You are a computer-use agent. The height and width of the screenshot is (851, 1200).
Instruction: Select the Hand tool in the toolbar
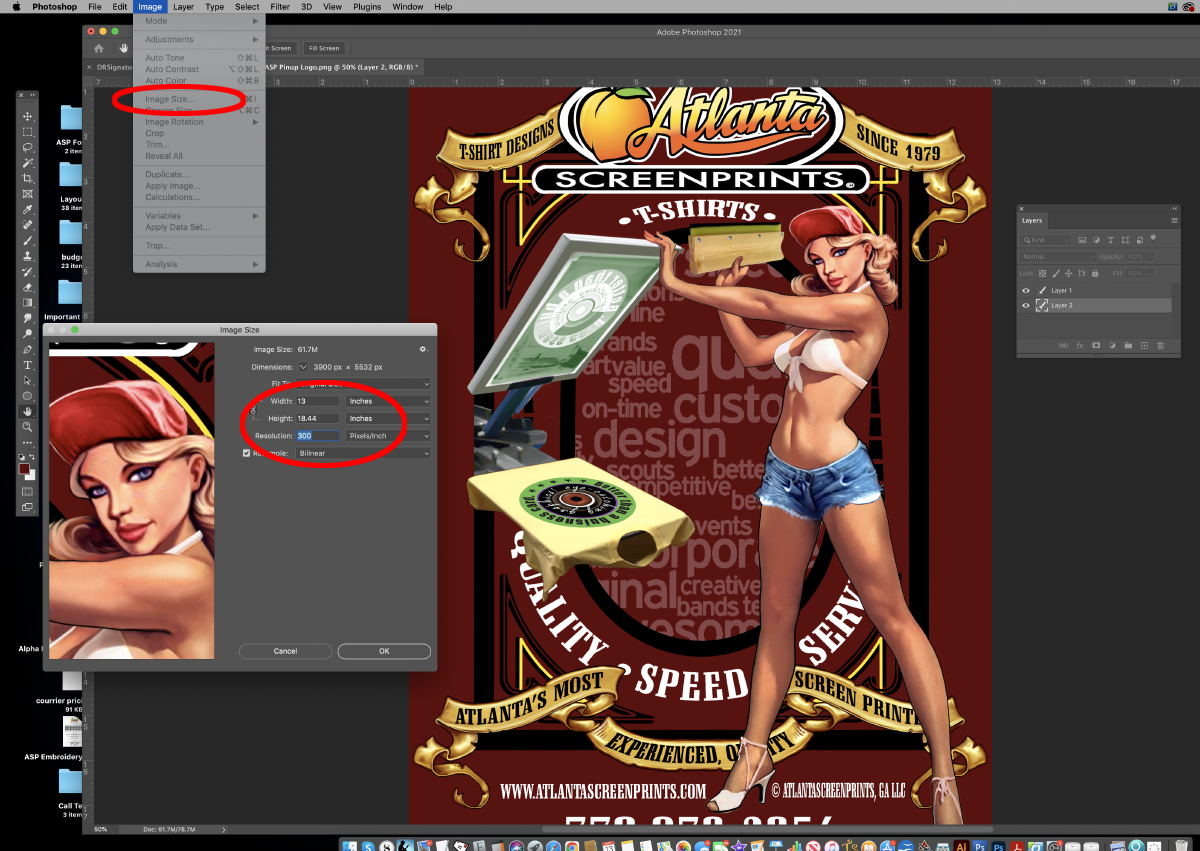click(28, 411)
